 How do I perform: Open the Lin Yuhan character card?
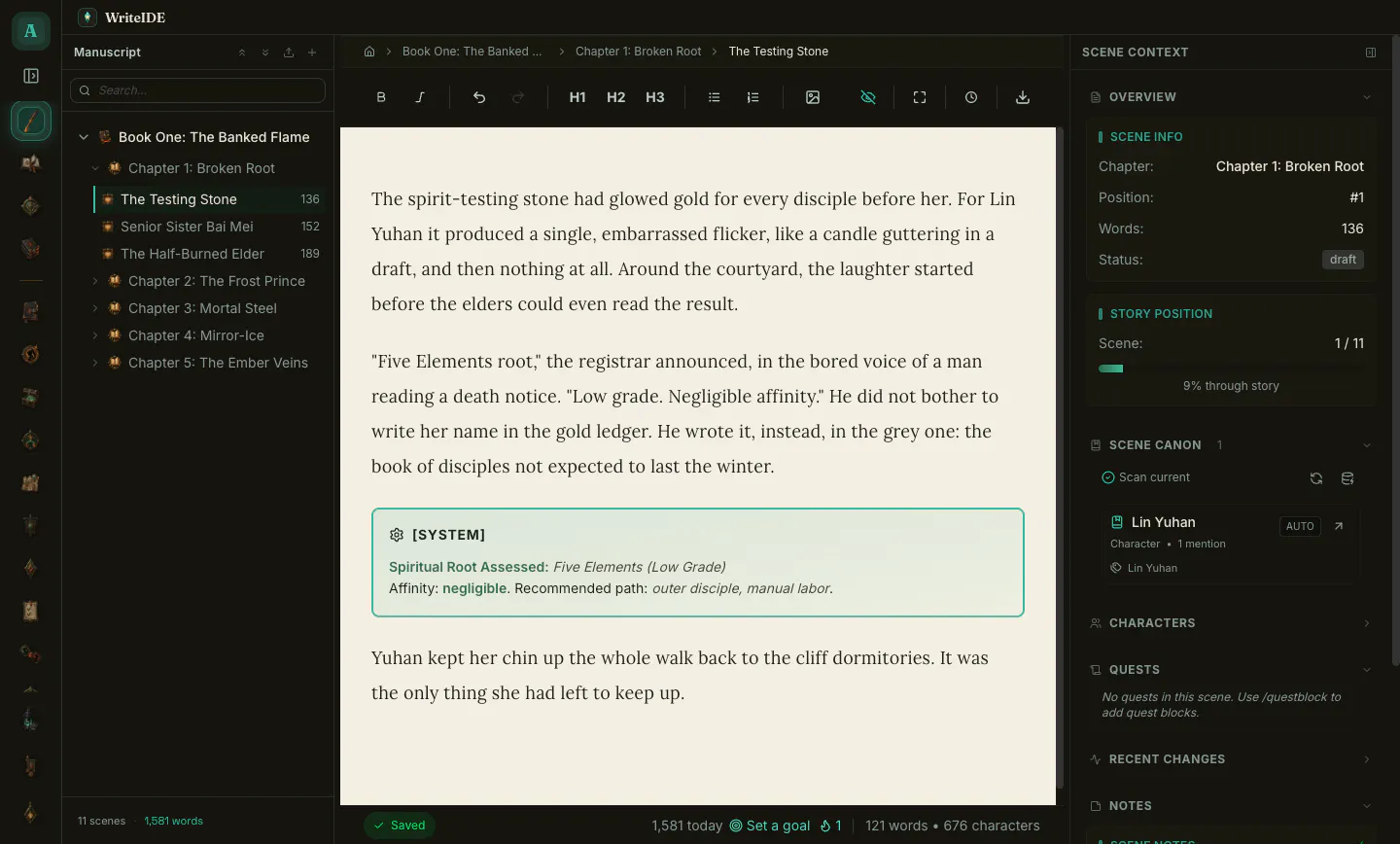click(1231, 545)
